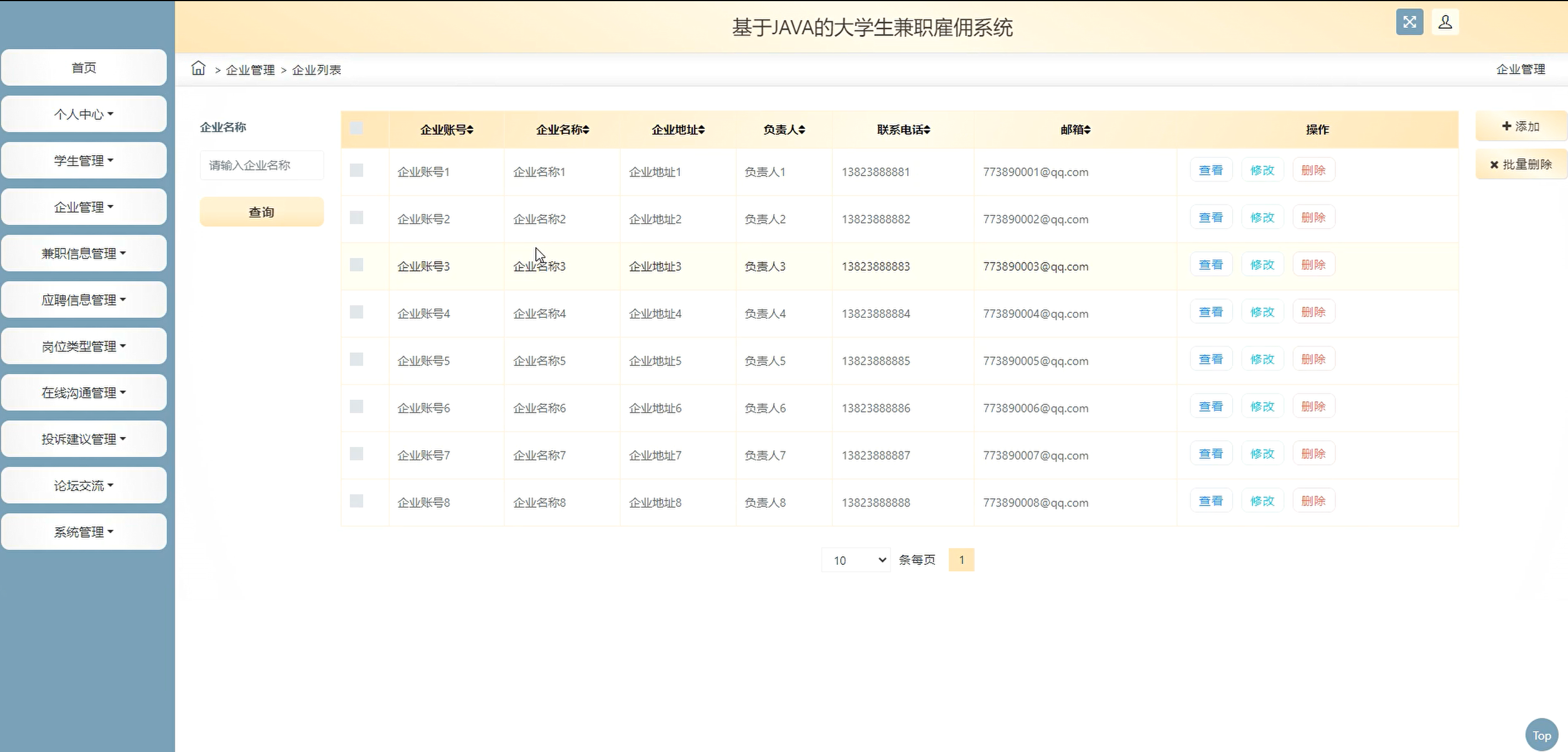Viewport: 1568px width, 752px height.
Task: Go to home via breadcrumb house icon
Action: [199, 68]
